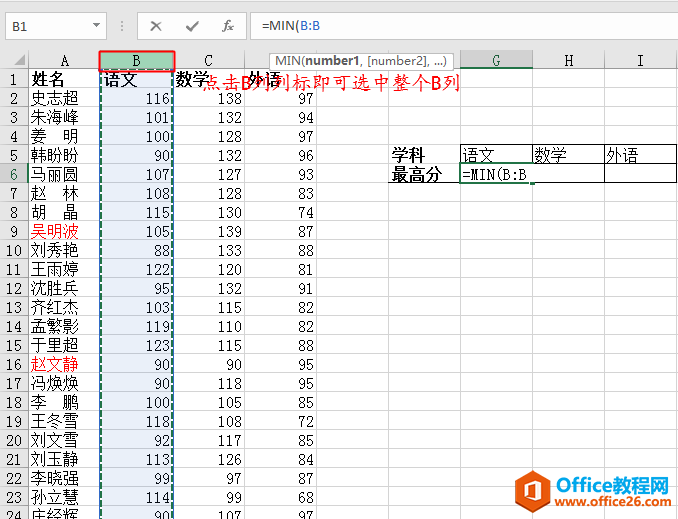The image size is (678, 519).
Task: Open the Insert Function fx dialog
Action: point(228,26)
